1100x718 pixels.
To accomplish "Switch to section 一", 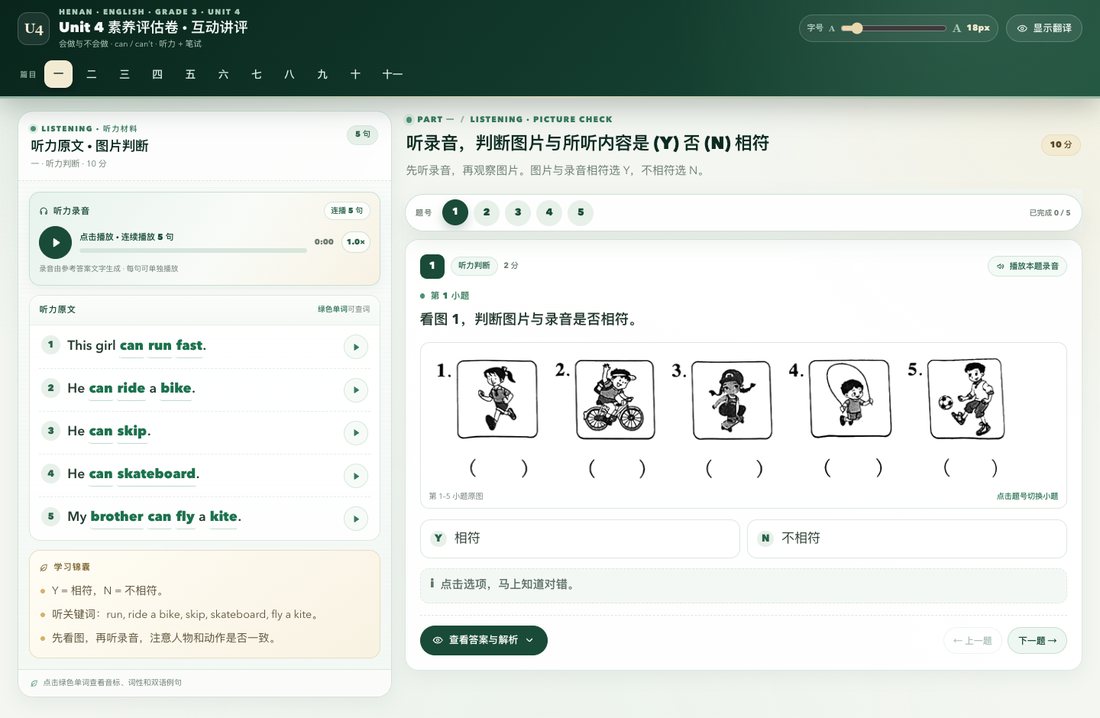I will (58, 74).
